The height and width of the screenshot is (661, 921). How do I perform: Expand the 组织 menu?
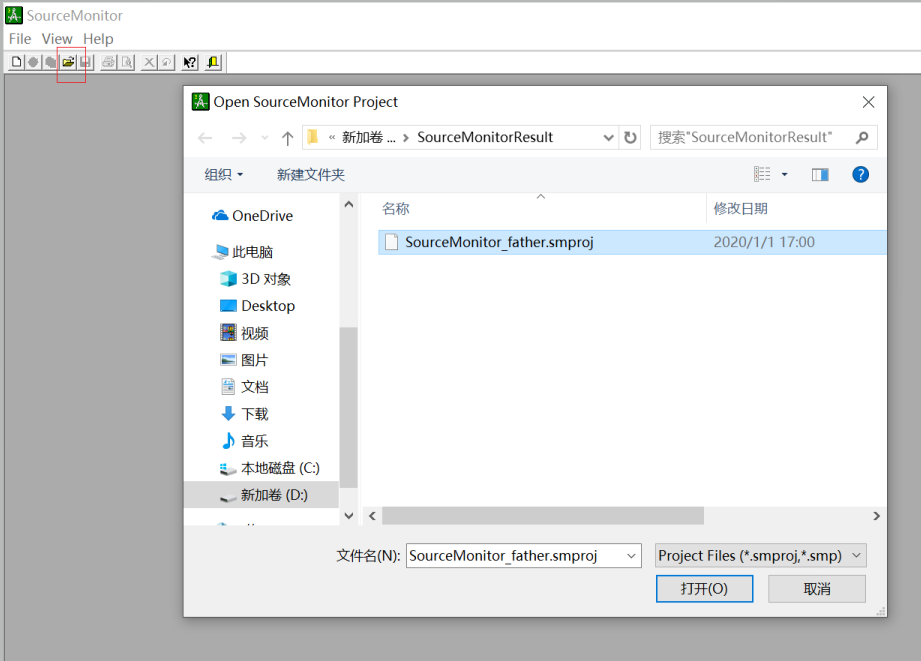(222, 174)
